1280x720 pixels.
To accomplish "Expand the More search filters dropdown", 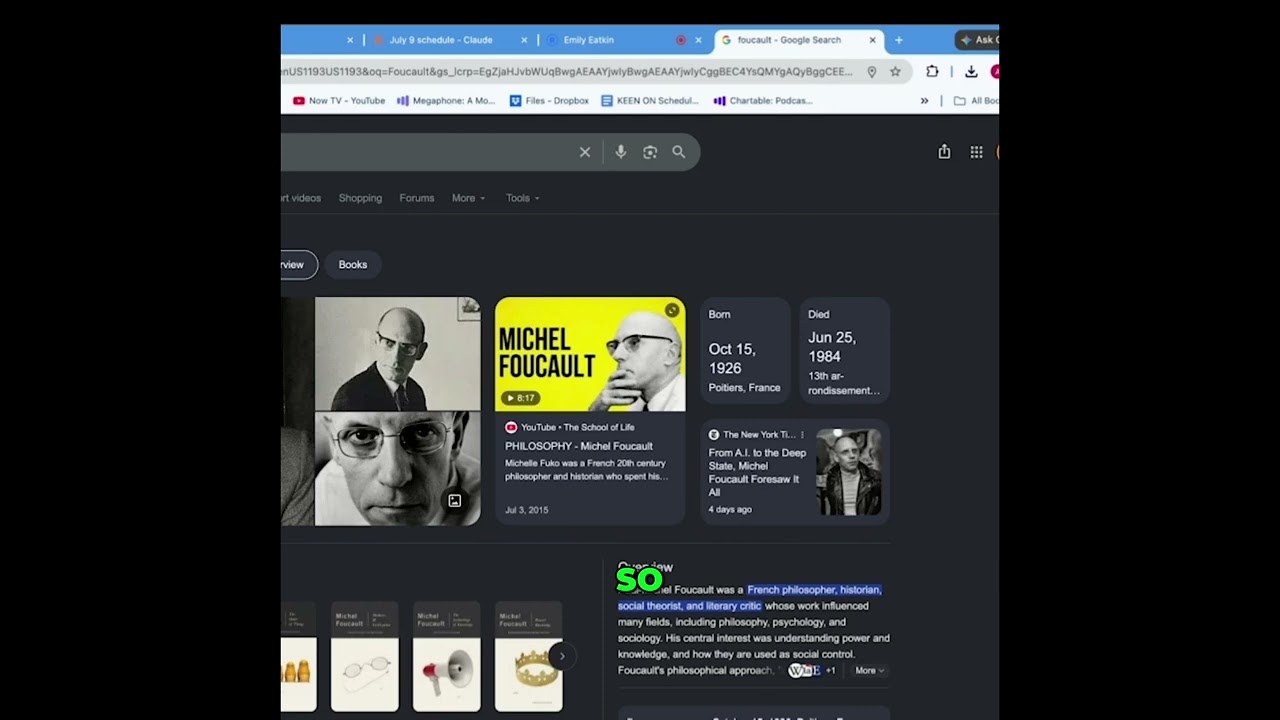I will tap(468, 198).
